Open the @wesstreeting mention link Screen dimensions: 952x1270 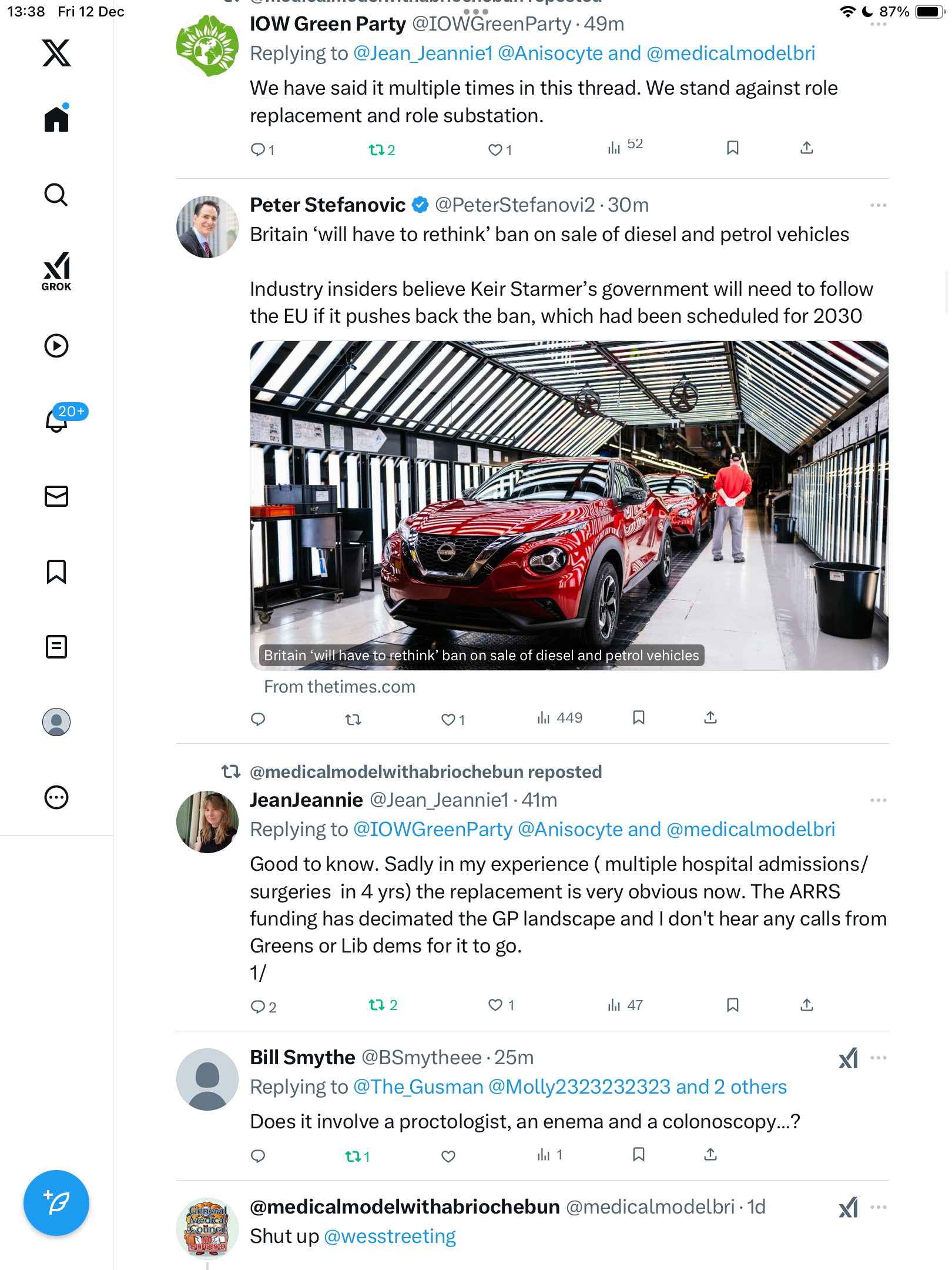(390, 1236)
